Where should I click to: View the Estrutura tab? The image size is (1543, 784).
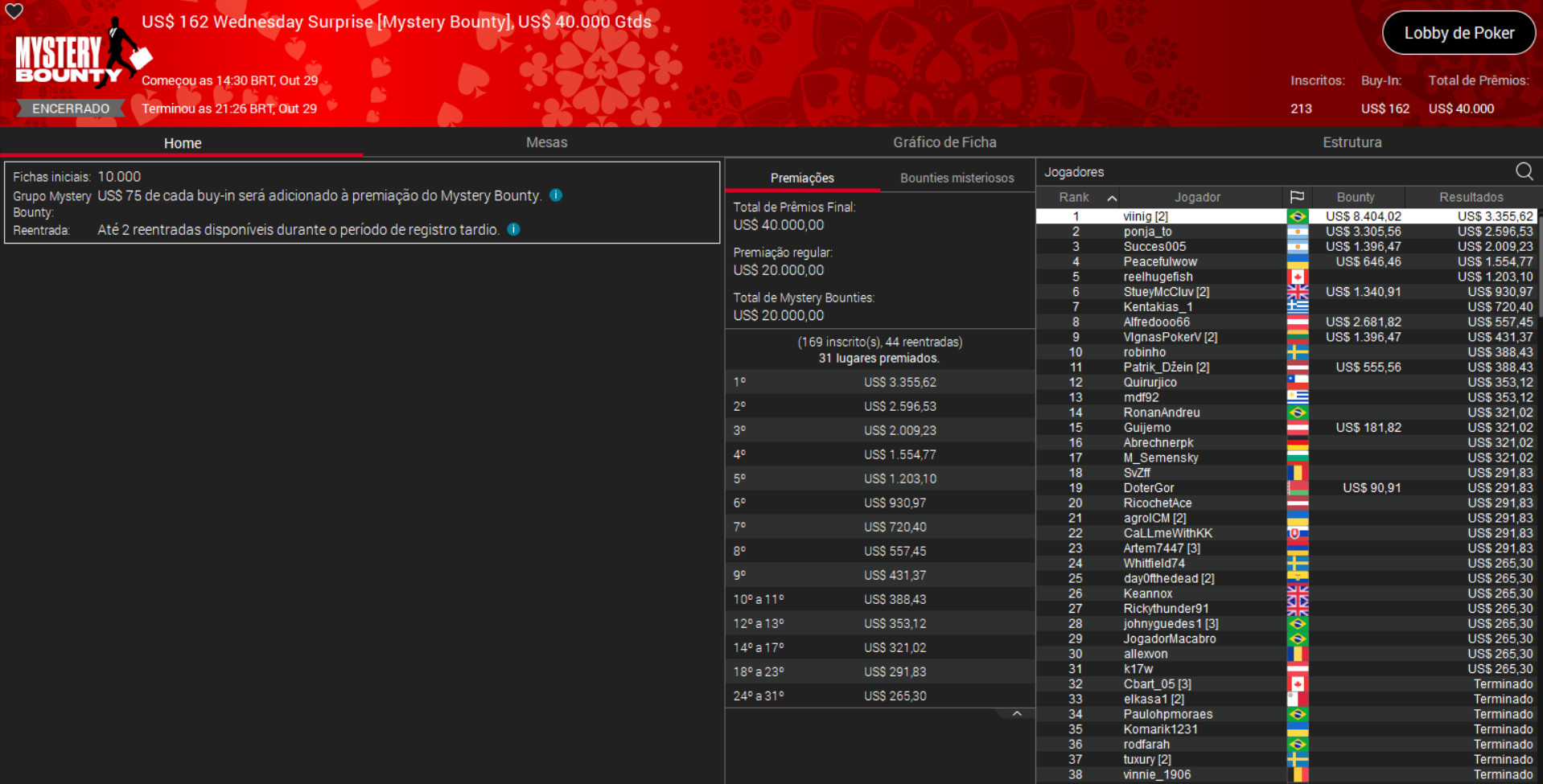(1352, 142)
